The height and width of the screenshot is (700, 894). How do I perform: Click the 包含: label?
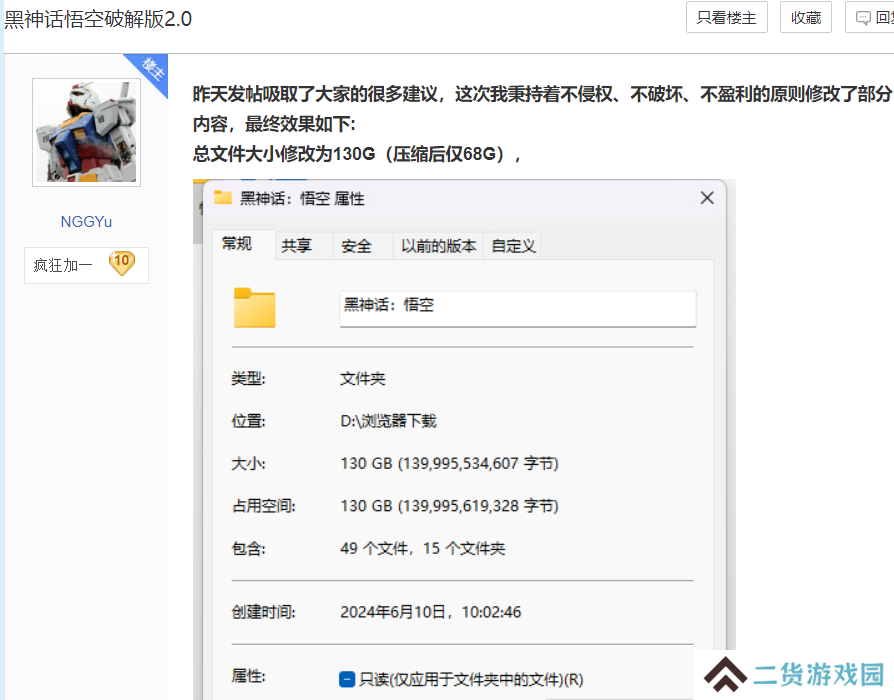(248, 548)
